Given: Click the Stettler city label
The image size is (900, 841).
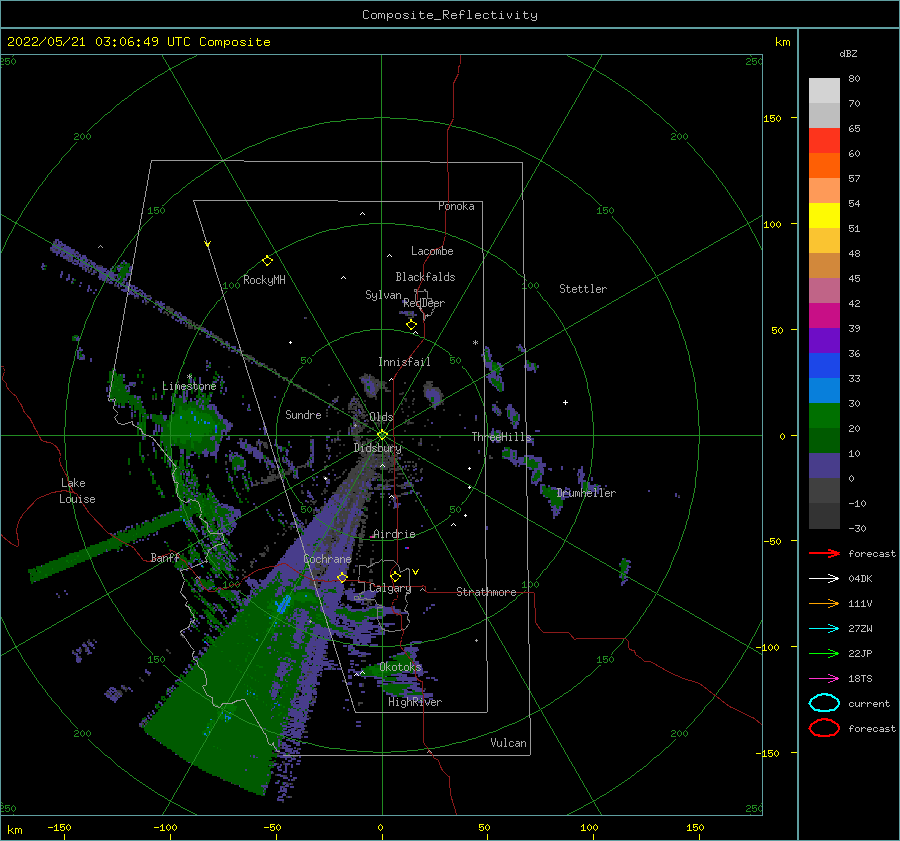Looking at the screenshot, I should (x=583, y=289).
